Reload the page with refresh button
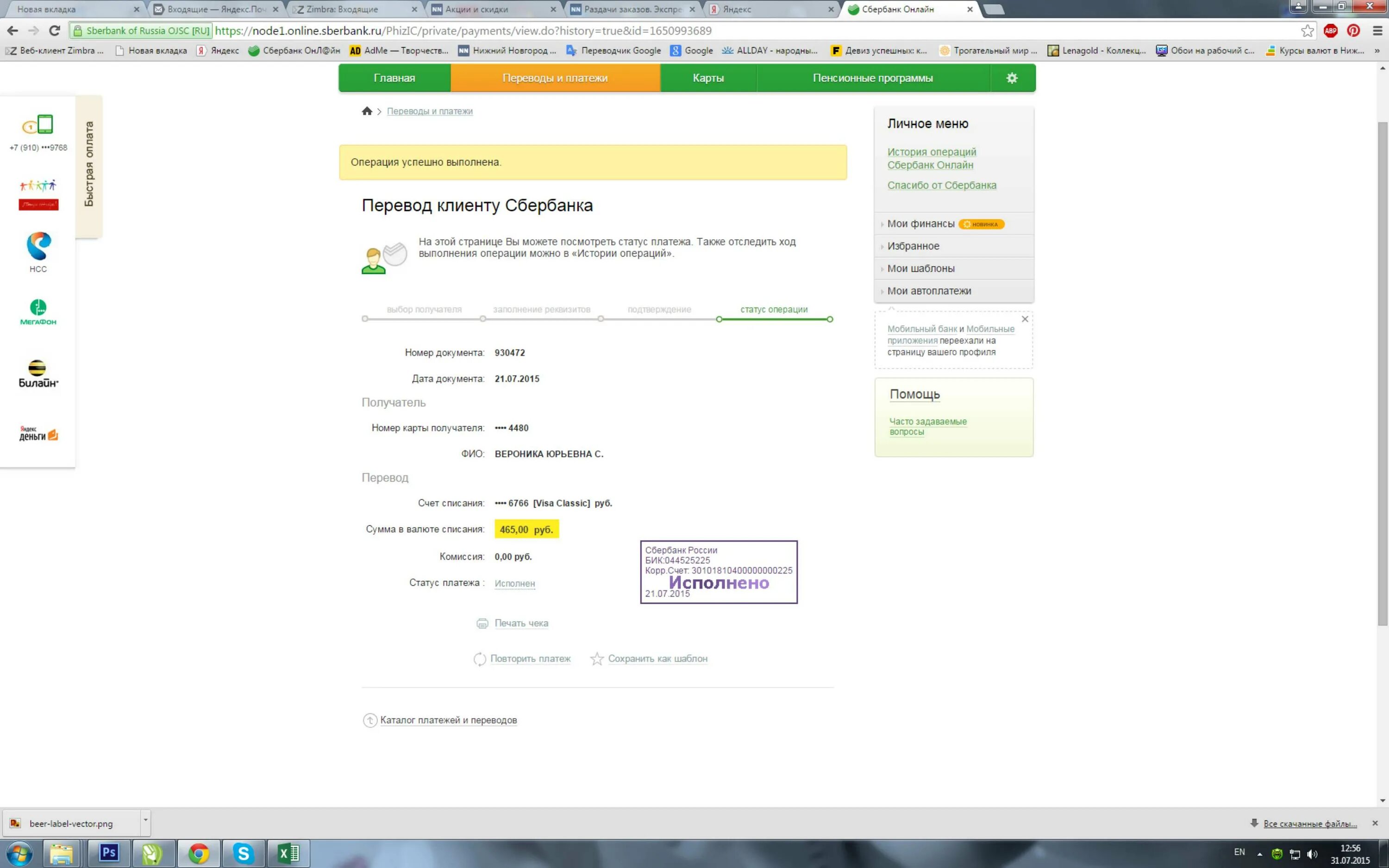Screen dimensions: 1389x868 pos(55,31)
